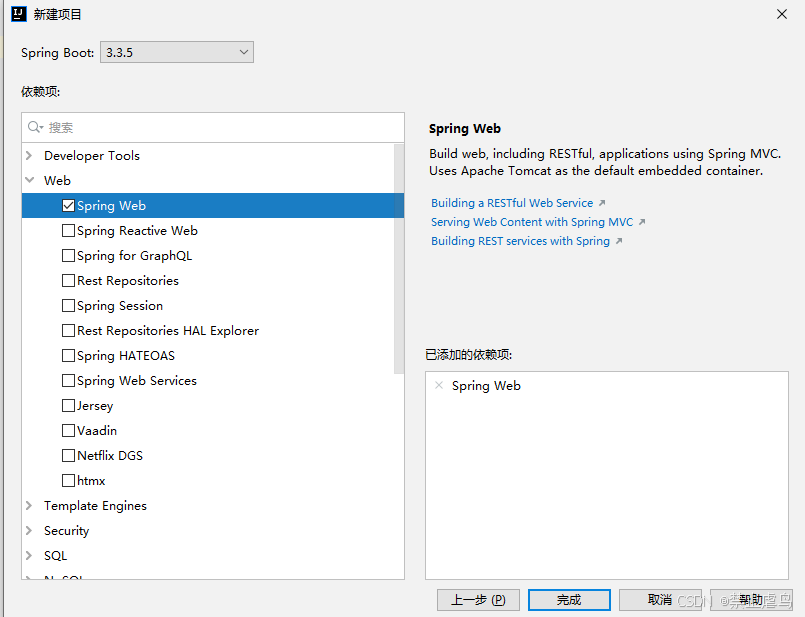Image resolution: width=805 pixels, height=617 pixels.
Task: Click the 取消 button
Action: pos(660,600)
